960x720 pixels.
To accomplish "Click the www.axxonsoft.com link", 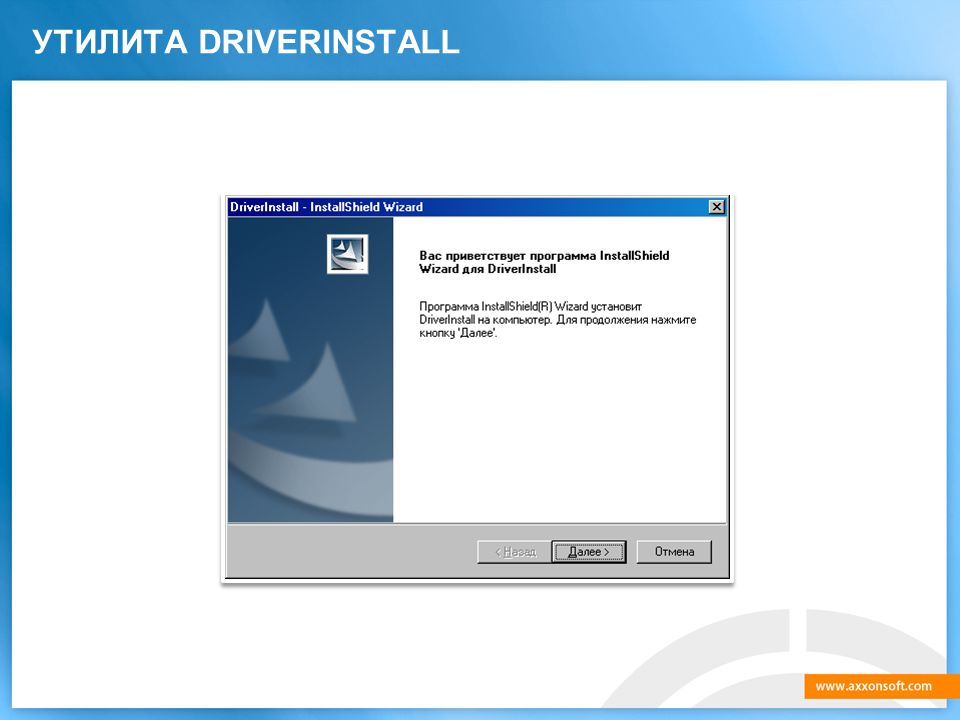I will click(x=874, y=686).
